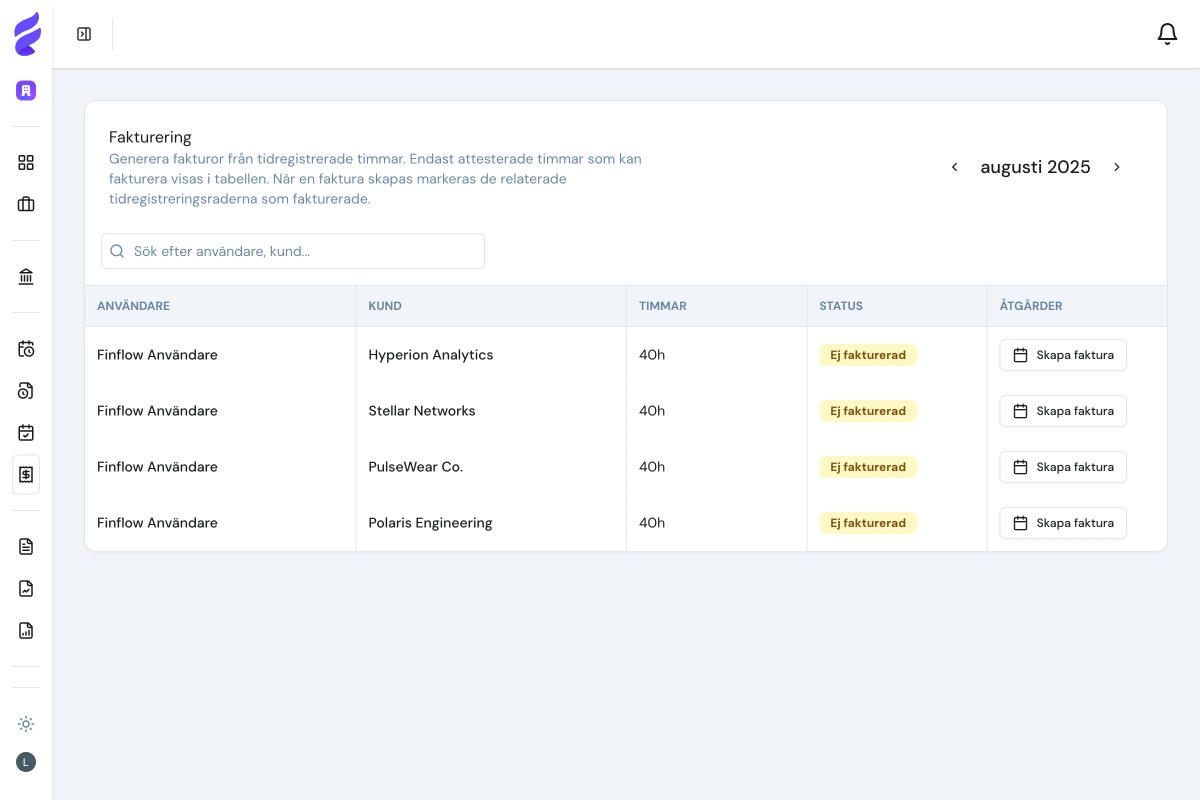This screenshot has width=1200, height=800.
Task: Open the L user profile avatar
Action: pos(26,761)
